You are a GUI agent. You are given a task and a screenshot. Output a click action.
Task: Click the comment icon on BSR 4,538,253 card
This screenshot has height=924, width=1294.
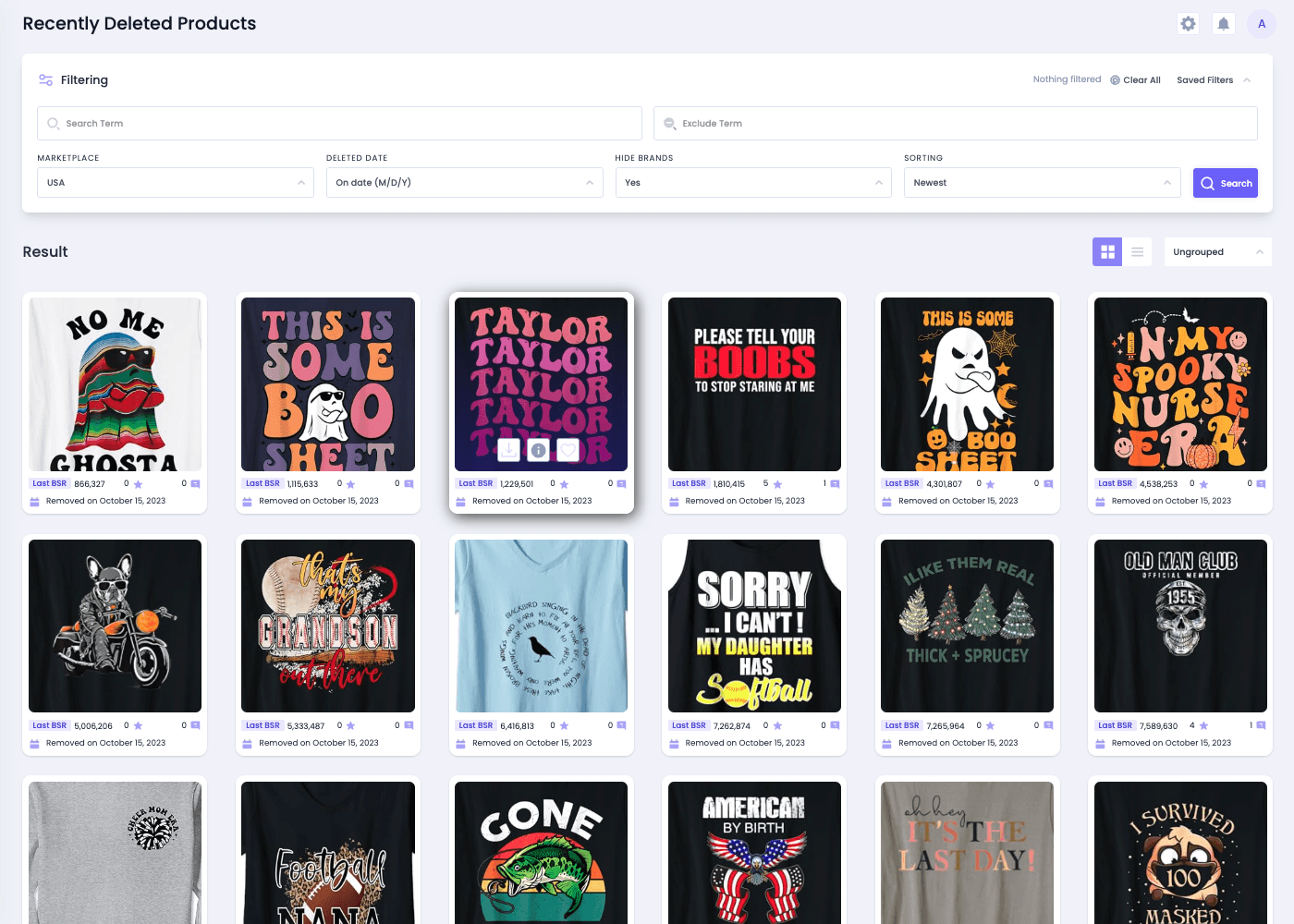pos(1261,484)
